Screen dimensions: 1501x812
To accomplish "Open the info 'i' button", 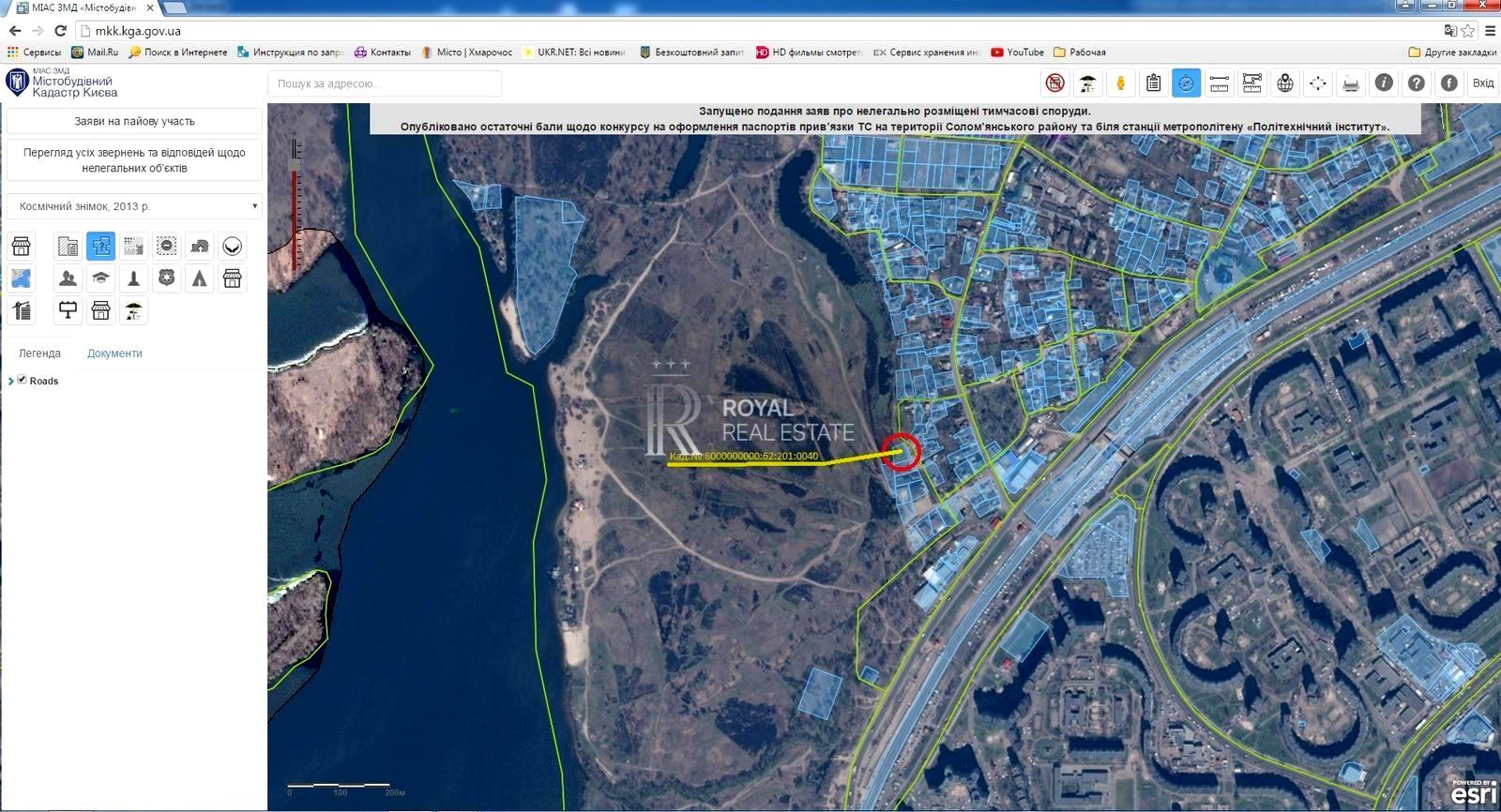I will 1384,83.
